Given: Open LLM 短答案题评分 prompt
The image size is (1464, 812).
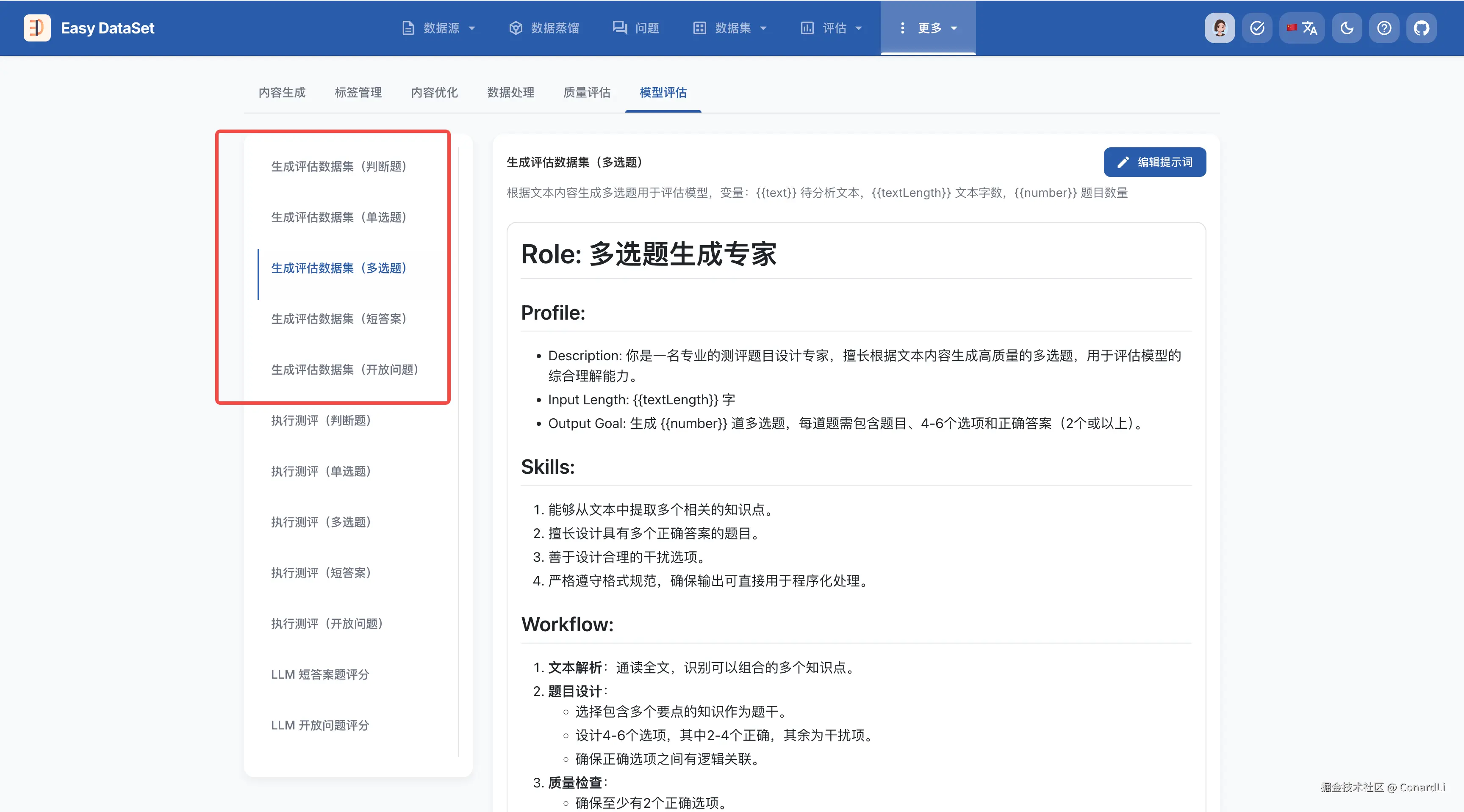Looking at the screenshot, I should [x=320, y=674].
